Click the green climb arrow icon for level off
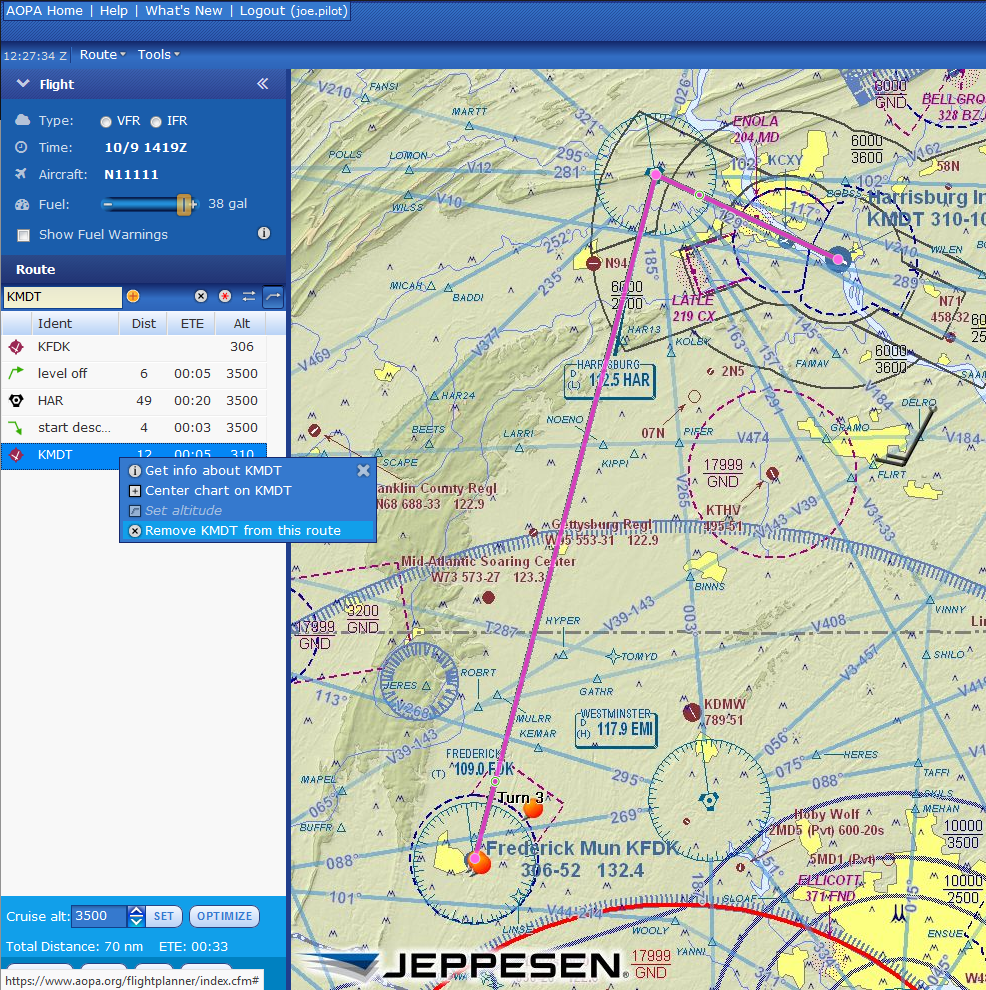The height and width of the screenshot is (990, 986). 16,373
